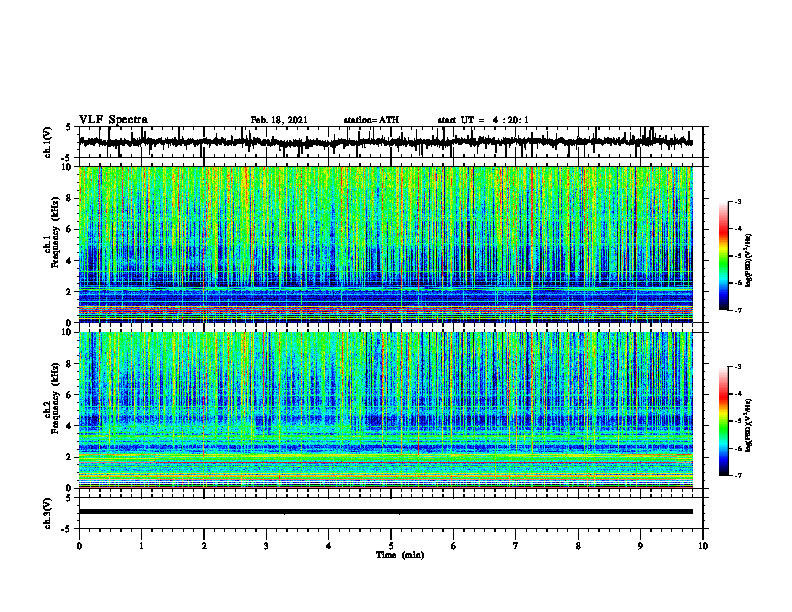Click the "-7" label on ch.2 color bar
Screen dimensions: 792x612
(737, 476)
